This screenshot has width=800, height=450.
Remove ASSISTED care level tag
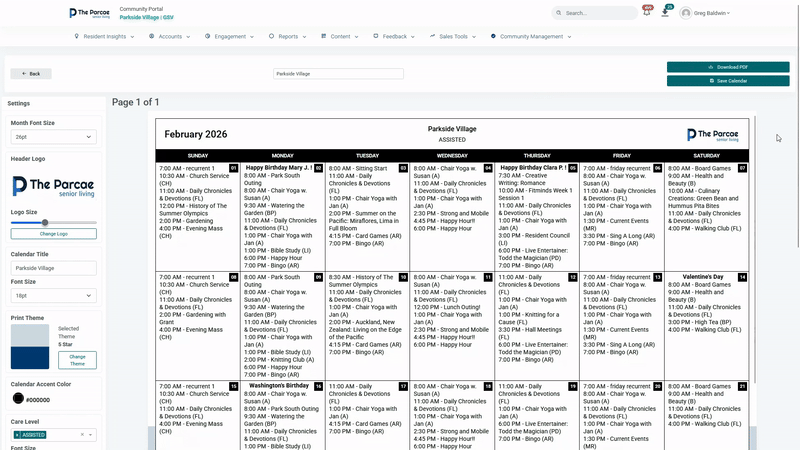[17, 435]
